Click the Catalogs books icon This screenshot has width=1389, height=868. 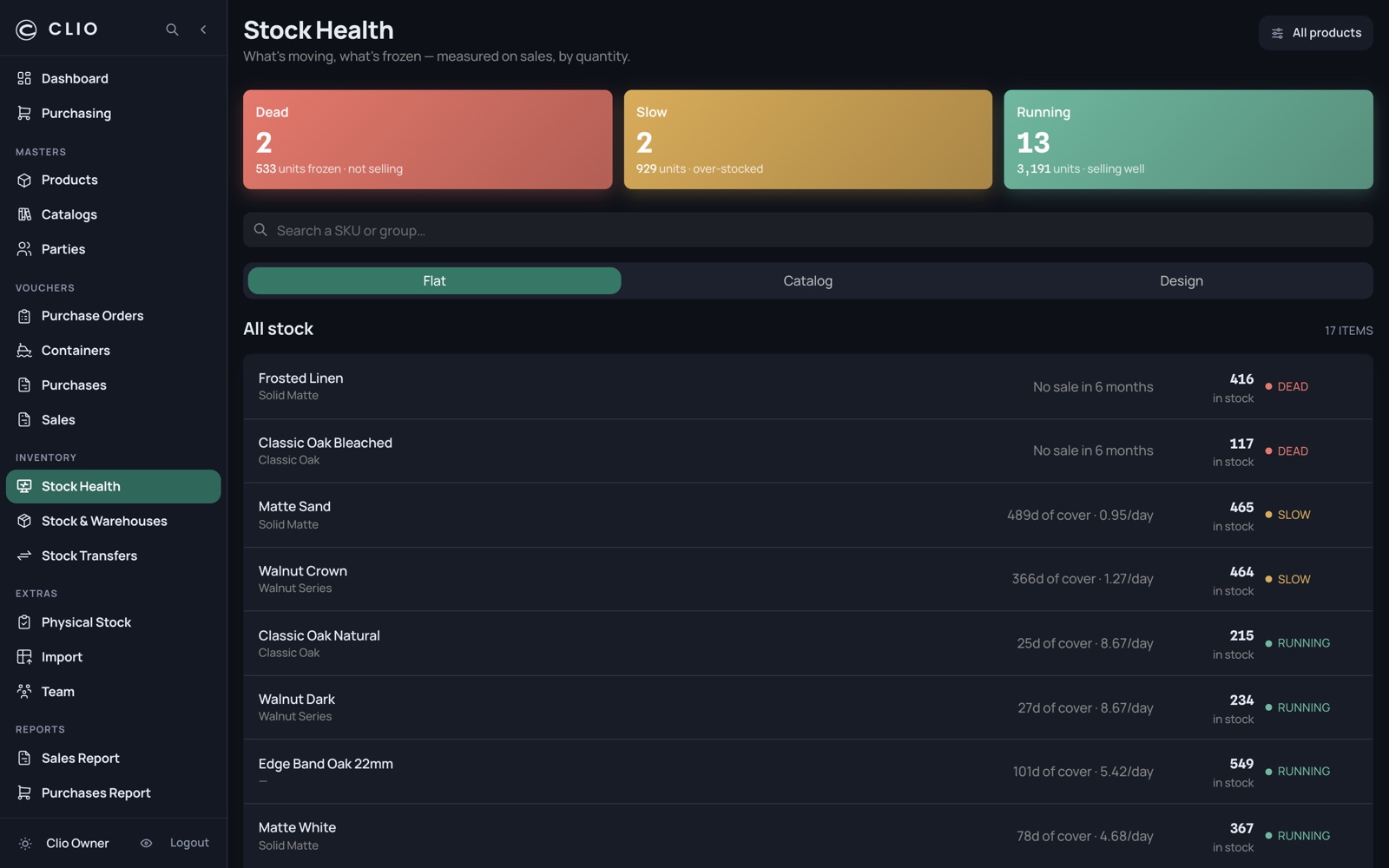pyautogui.click(x=24, y=214)
